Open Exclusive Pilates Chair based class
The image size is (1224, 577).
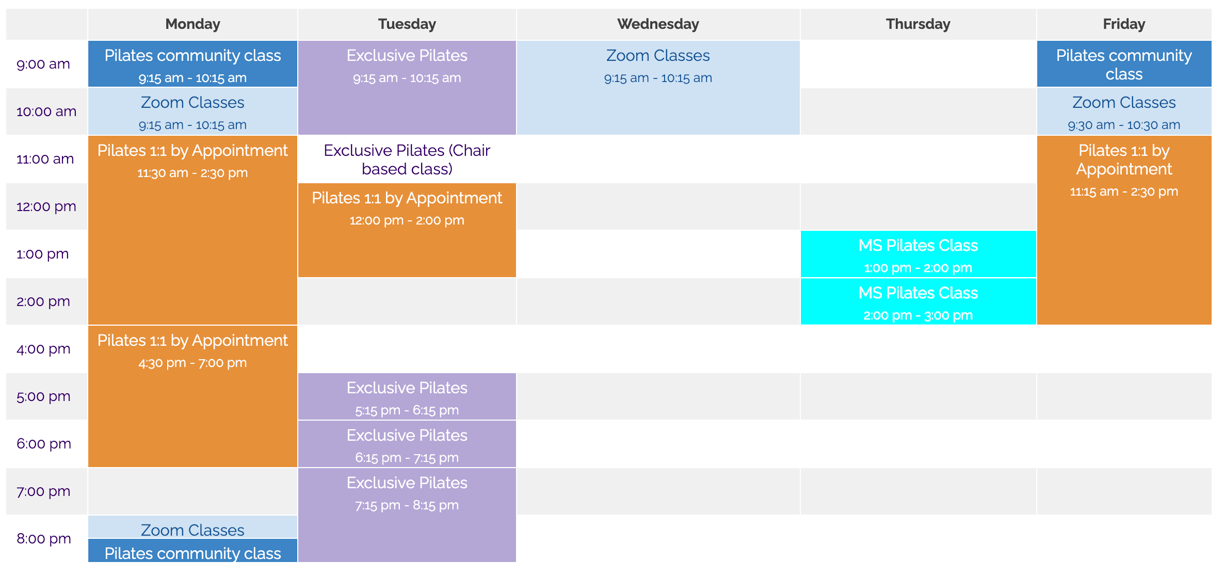click(x=407, y=159)
